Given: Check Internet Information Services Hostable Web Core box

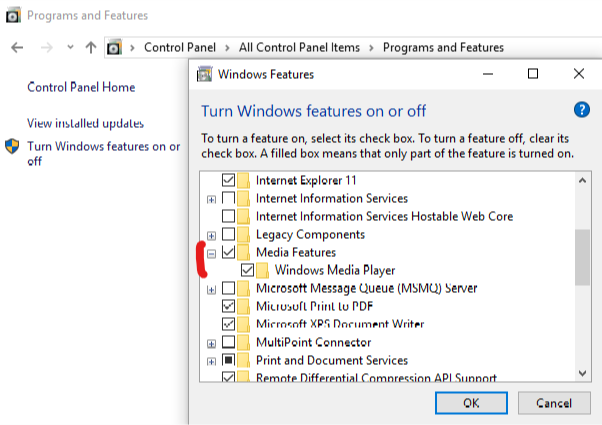Looking at the screenshot, I should pos(228,216).
